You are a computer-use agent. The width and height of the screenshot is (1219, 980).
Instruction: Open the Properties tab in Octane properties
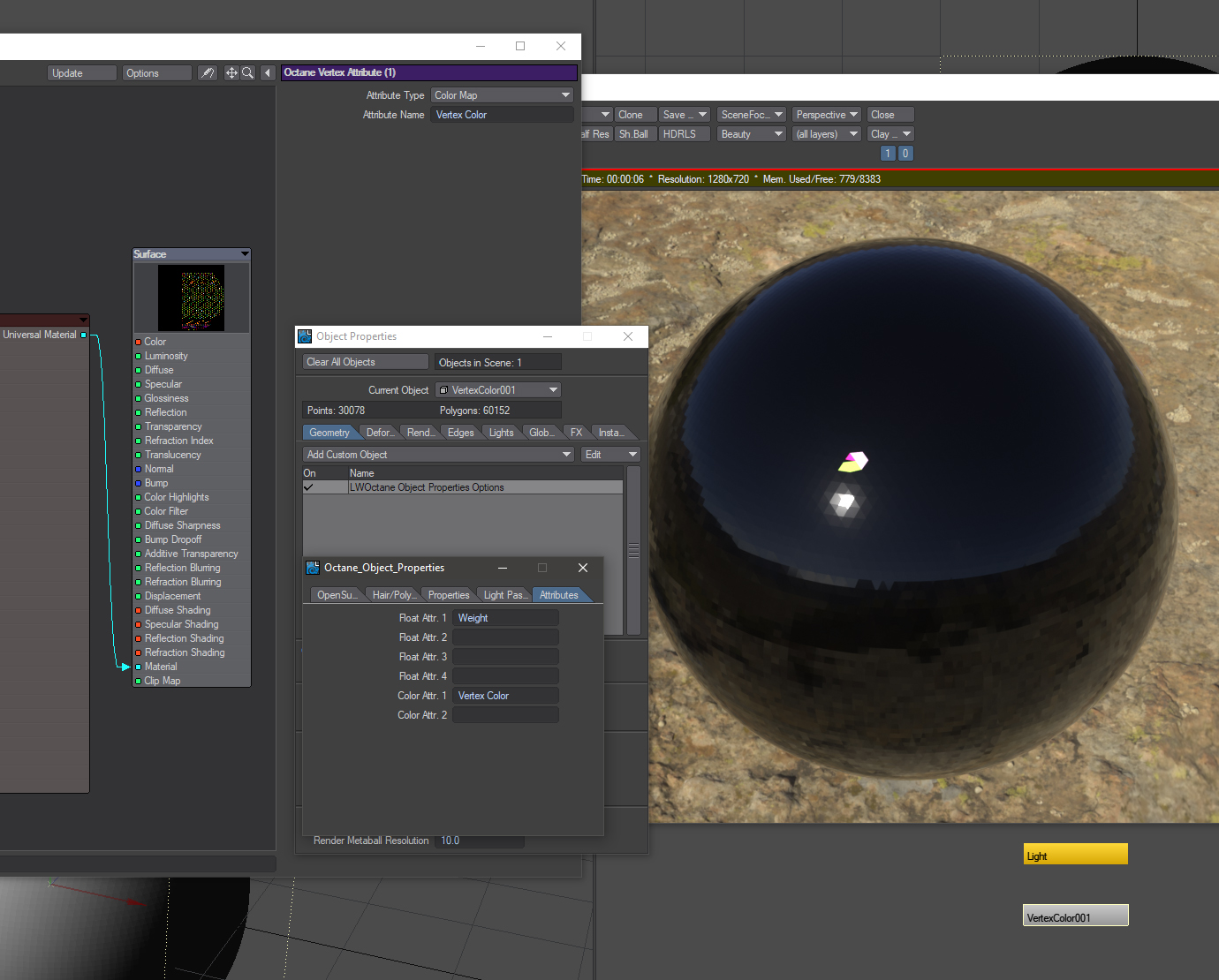coord(449,595)
